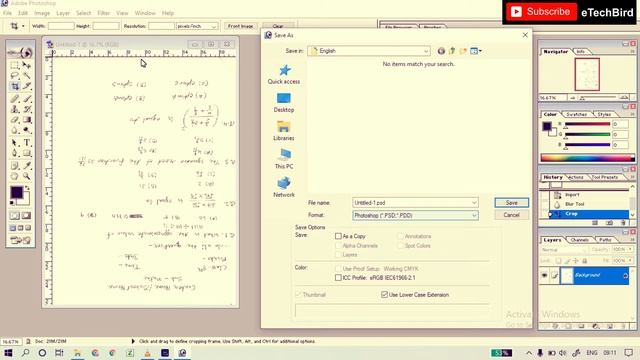This screenshot has height=360, width=640.
Task: Click the Go Back icon in Save As
Action: tap(441, 51)
